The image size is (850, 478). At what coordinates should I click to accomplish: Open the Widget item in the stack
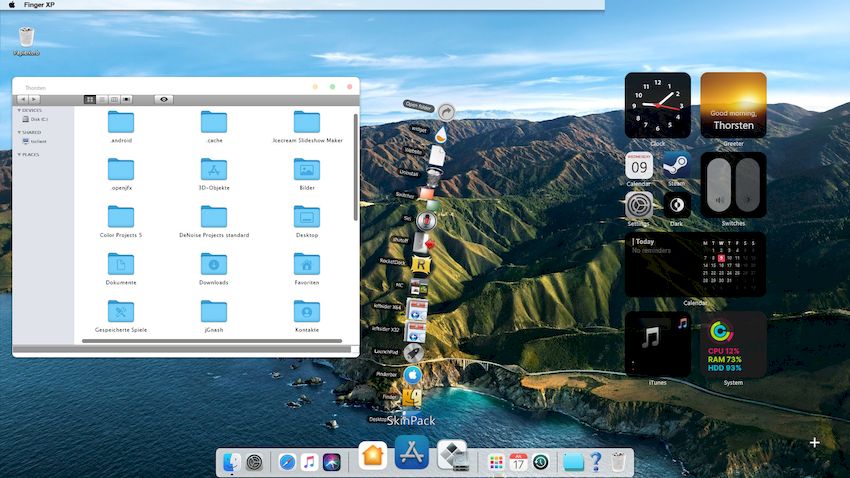[441, 134]
